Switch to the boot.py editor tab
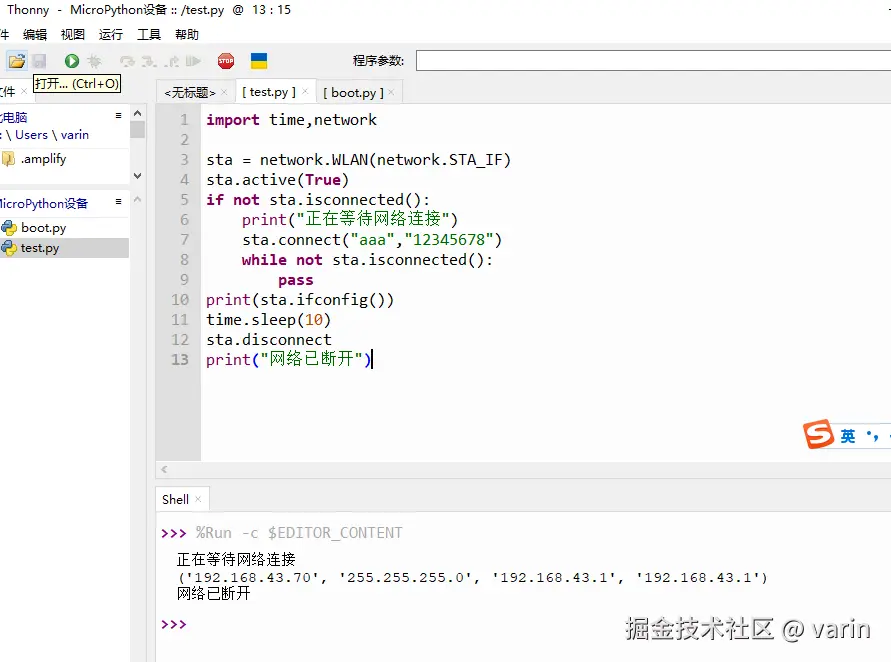The image size is (891, 662). pos(352,92)
